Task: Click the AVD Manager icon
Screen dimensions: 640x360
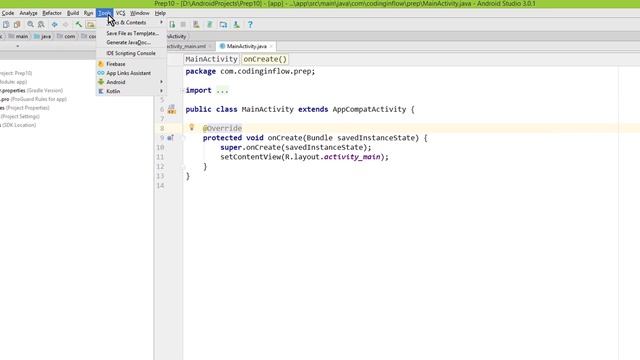Action: 196,24
